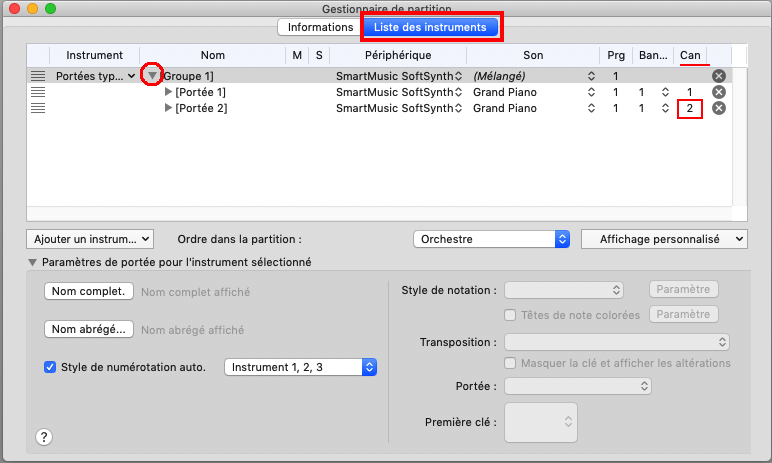Image resolution: width=772 pixels, height=463 pixels.
Task: Expand the Portée 2 row
Action: [168, 108]
